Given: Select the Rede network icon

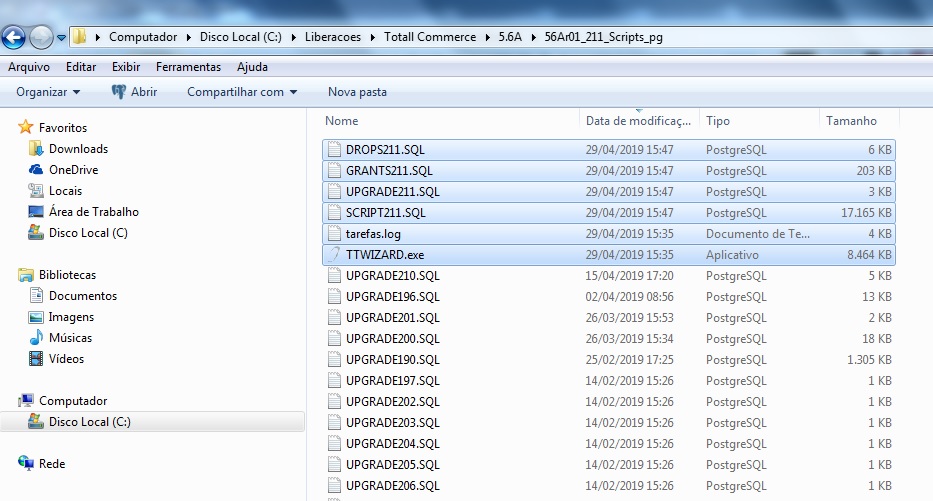Looking at the screenshot, I should click(26, 463).
